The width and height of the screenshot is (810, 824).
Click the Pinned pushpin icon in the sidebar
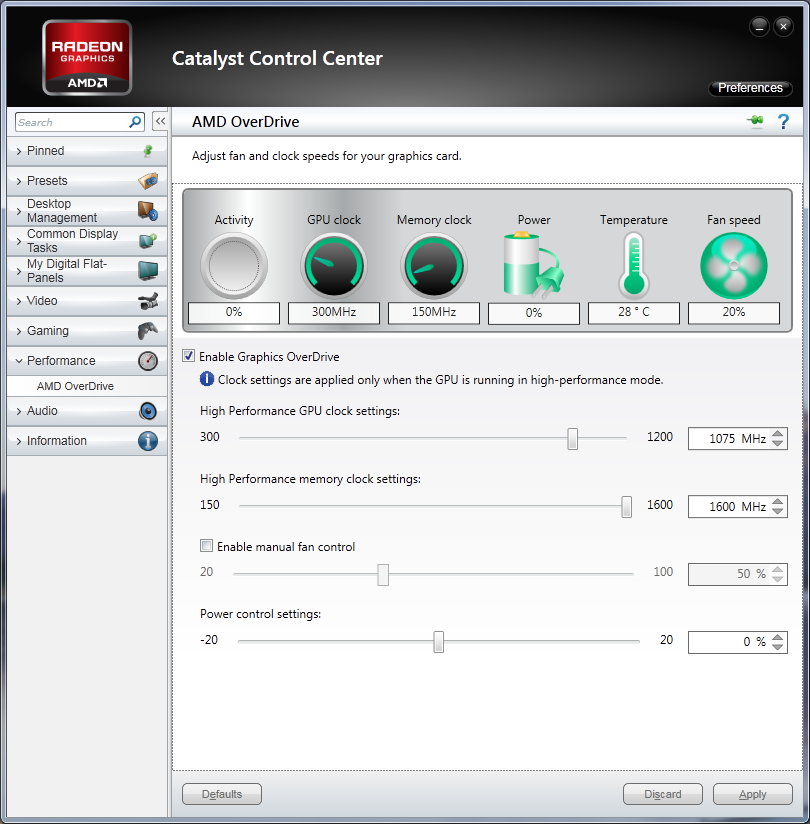click(x=148, y=151)
